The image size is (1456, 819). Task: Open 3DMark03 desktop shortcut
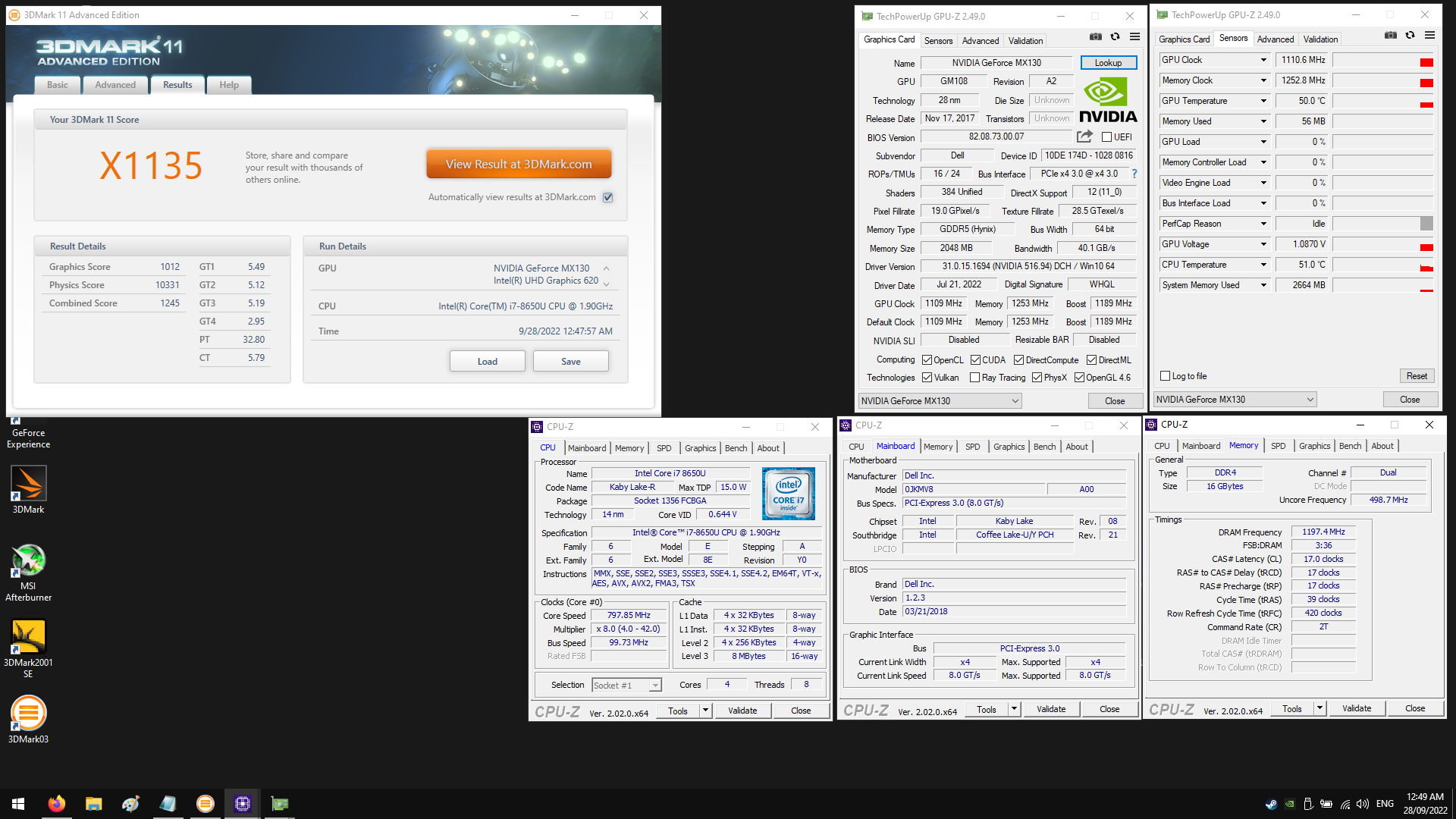pos(28,719)
